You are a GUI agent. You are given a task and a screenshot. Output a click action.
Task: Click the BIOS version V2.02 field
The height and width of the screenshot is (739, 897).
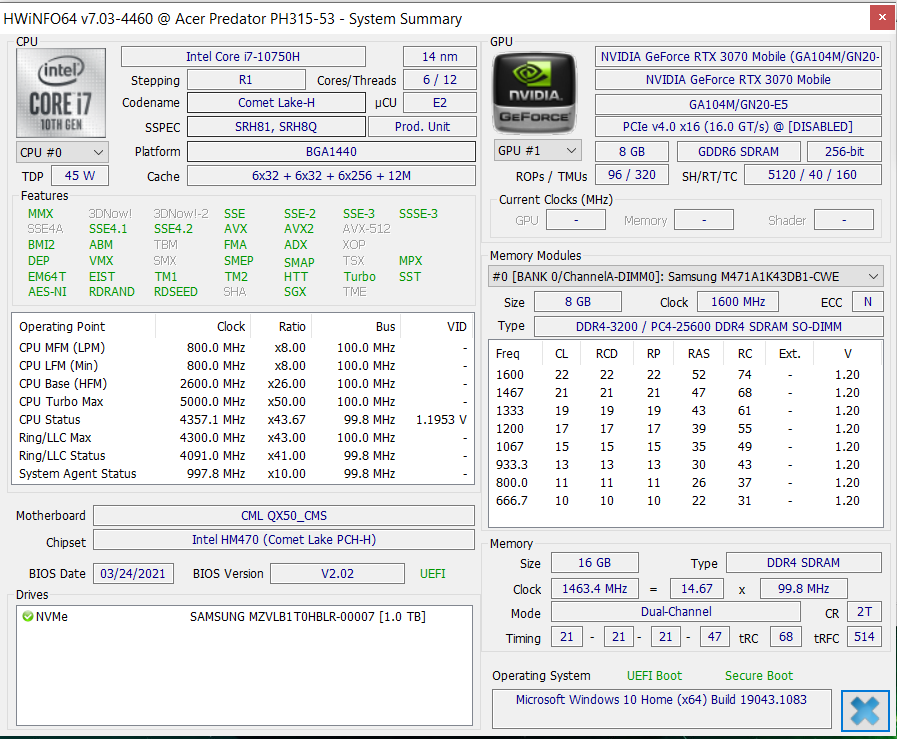click(x=337, y=574)
